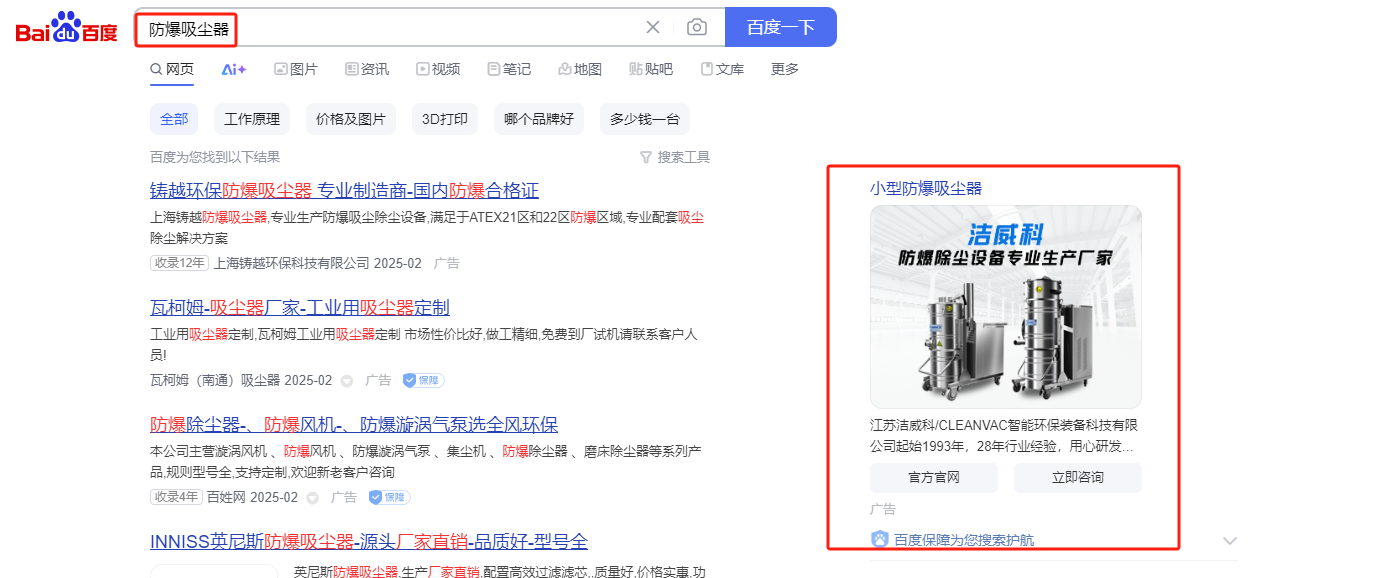Open the 更多 menu

[x=785, y=69]
